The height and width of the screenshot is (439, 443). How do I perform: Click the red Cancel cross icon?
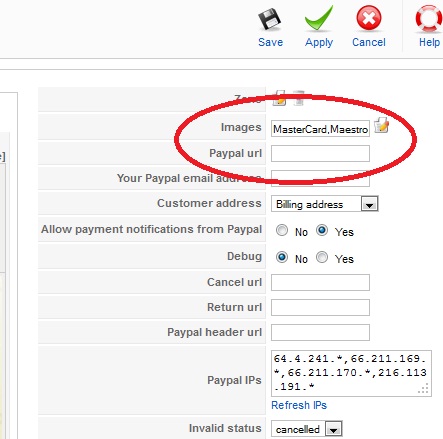pyautogui.click(x=369, y=19)
